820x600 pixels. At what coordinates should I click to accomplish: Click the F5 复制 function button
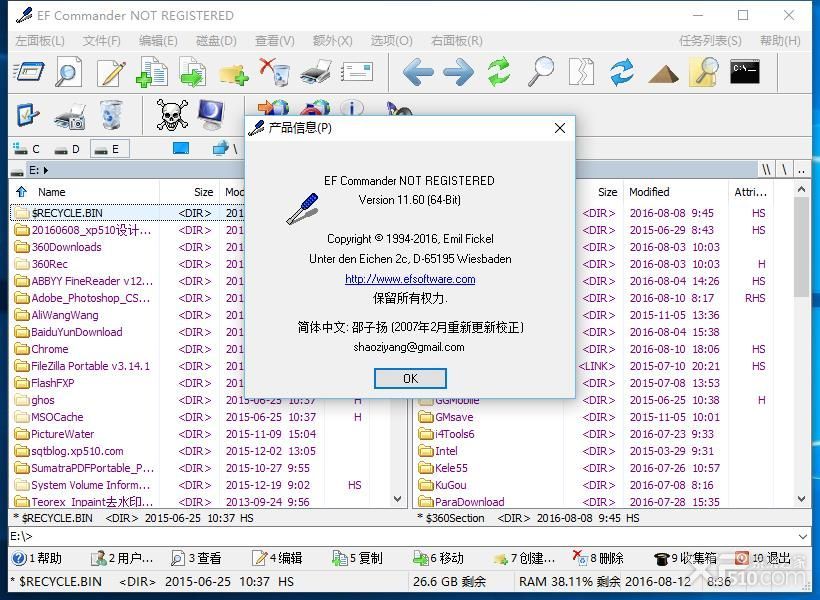(x=357, y=558)
